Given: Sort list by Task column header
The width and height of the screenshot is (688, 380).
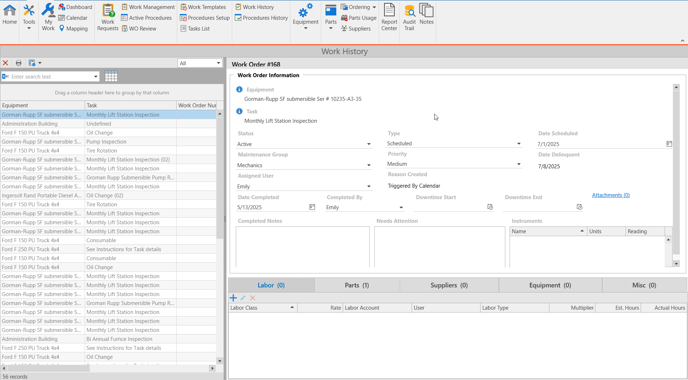Looking at the screenshot, I should click(131, 106).
